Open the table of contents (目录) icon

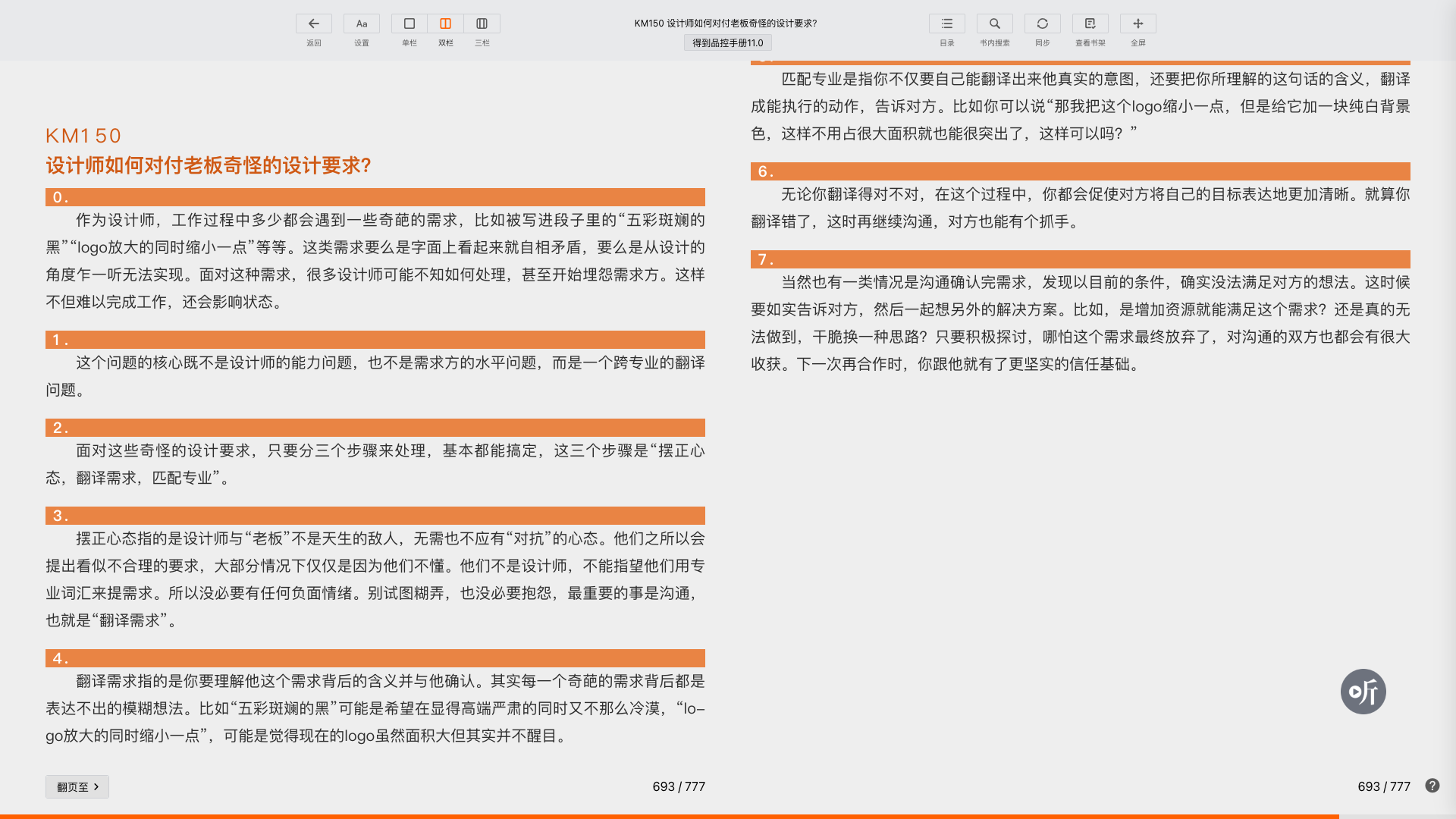point(946,24)
